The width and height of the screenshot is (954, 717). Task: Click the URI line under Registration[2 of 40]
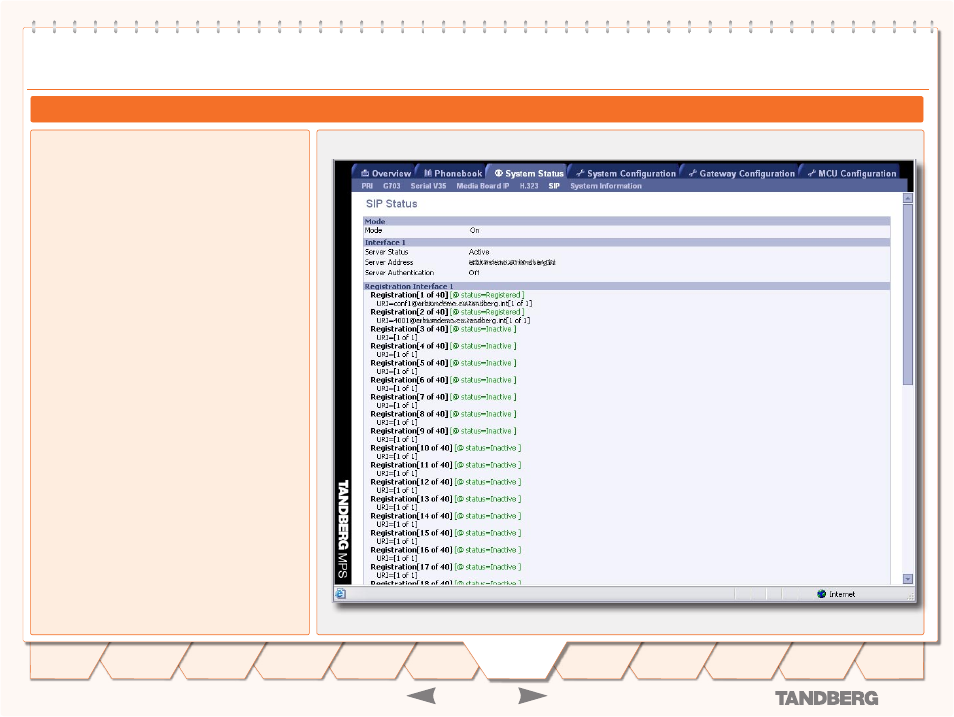(453, 321)
